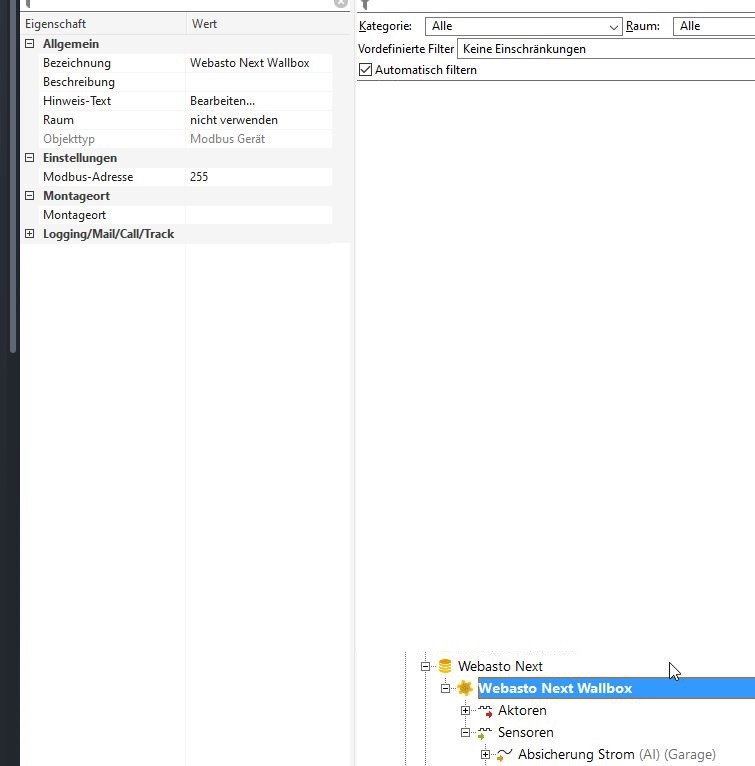Open the Raum dropdown showing Alle

(x=714, y=26)
